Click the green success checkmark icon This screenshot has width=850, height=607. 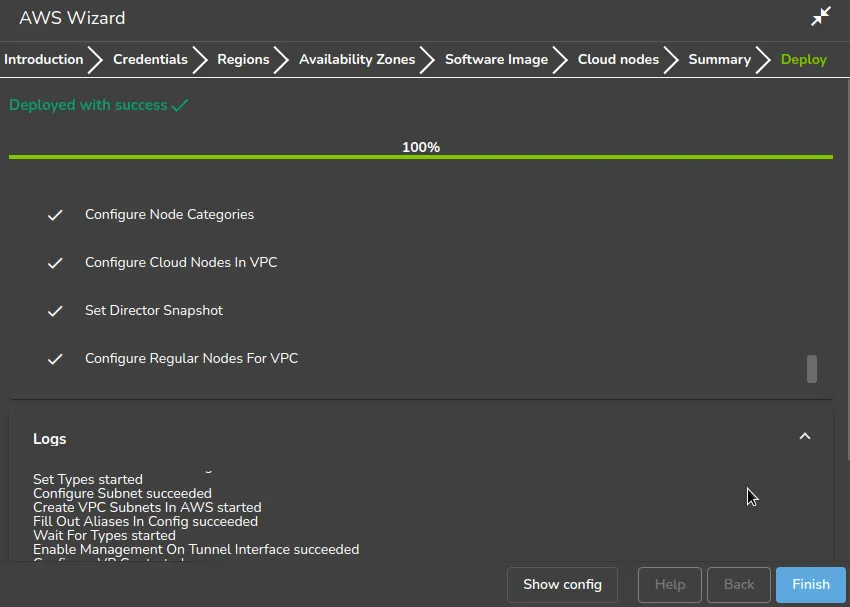tap(180, 105)
